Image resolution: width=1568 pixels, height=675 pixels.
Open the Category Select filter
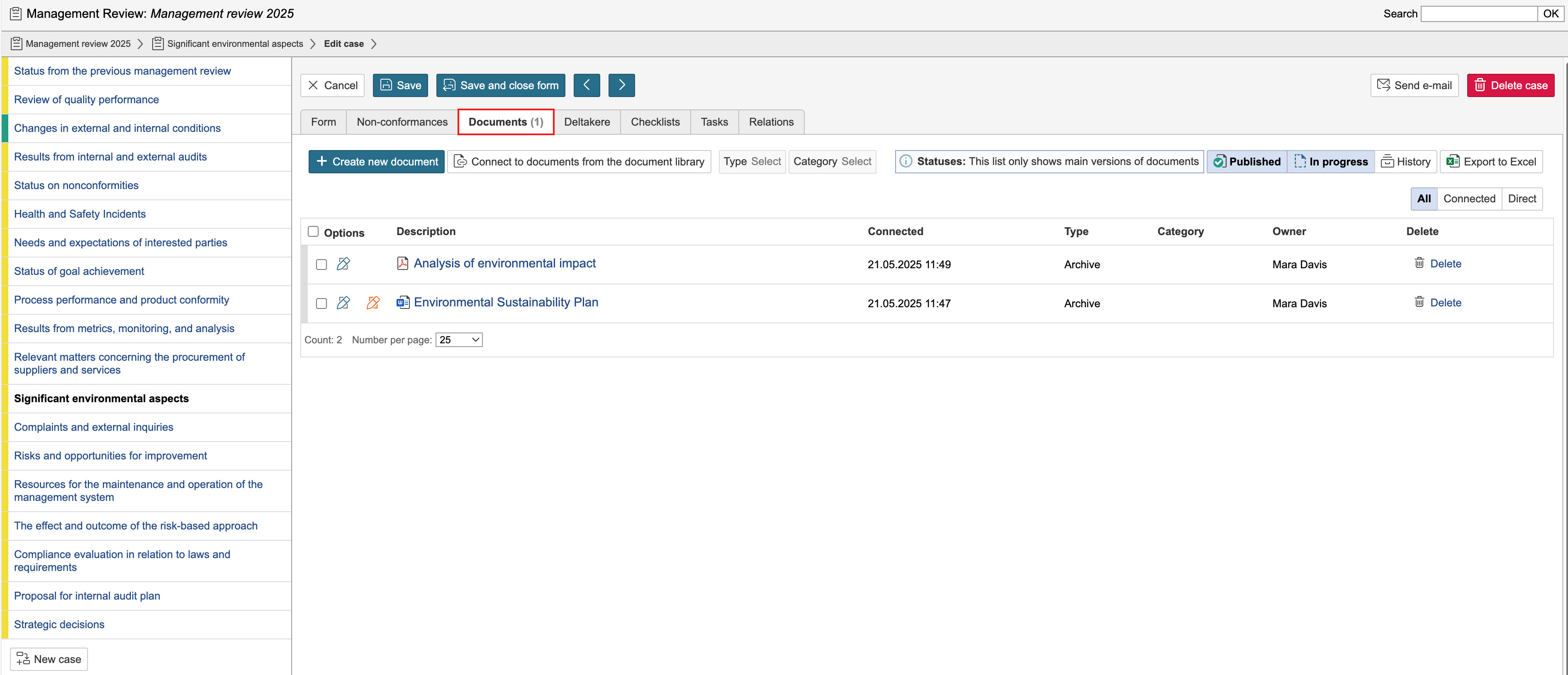[x=831, y=161]
